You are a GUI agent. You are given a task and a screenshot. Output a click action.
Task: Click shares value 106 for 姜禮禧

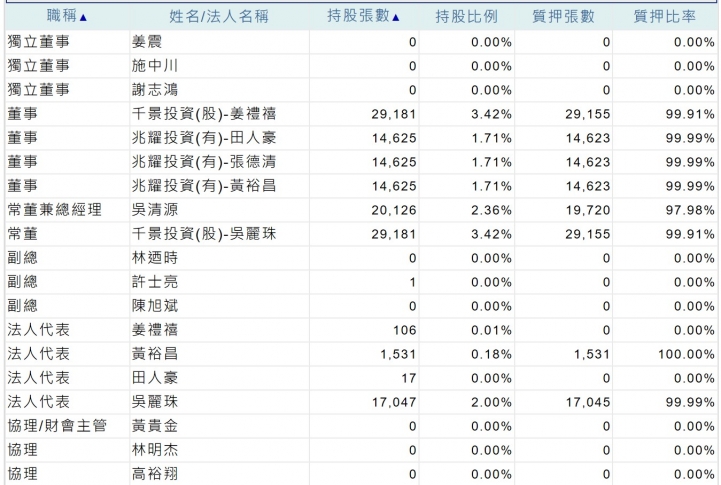tap(405, 330)
